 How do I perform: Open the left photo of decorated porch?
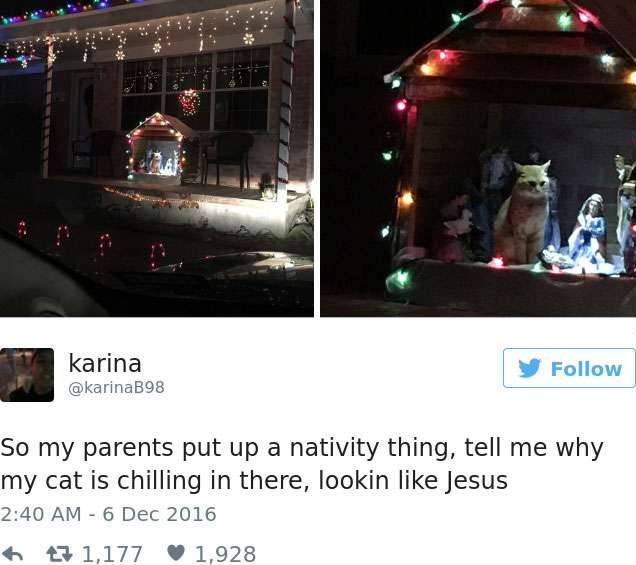(157, 158)
